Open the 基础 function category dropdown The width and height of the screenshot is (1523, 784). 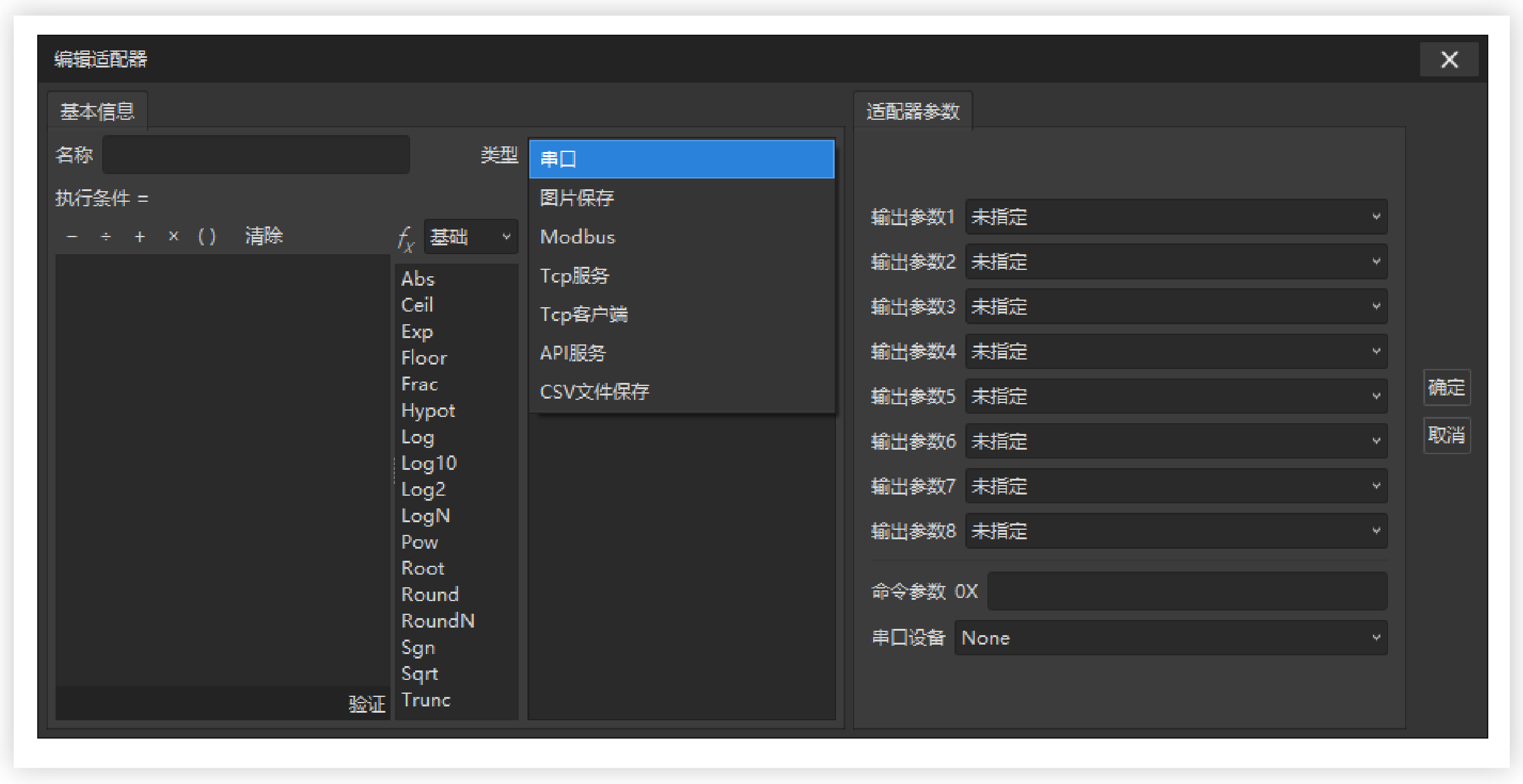tap(471, 237)
